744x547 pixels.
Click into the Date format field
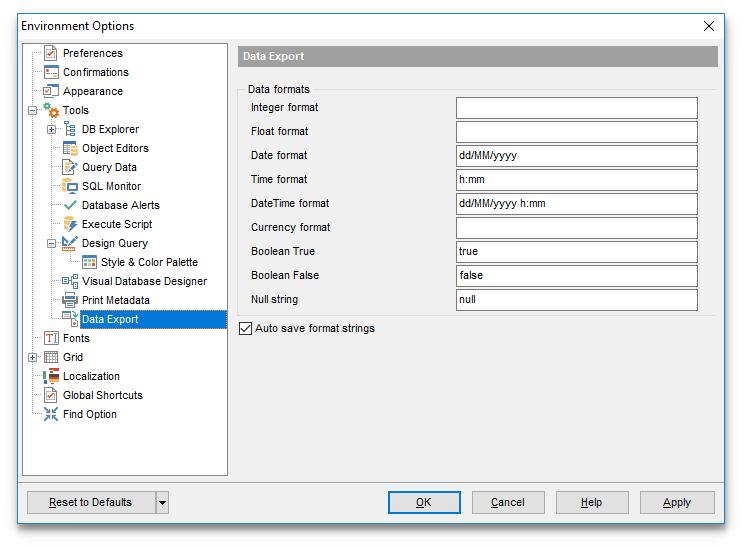pyautogui.click(x=576, y=156)
